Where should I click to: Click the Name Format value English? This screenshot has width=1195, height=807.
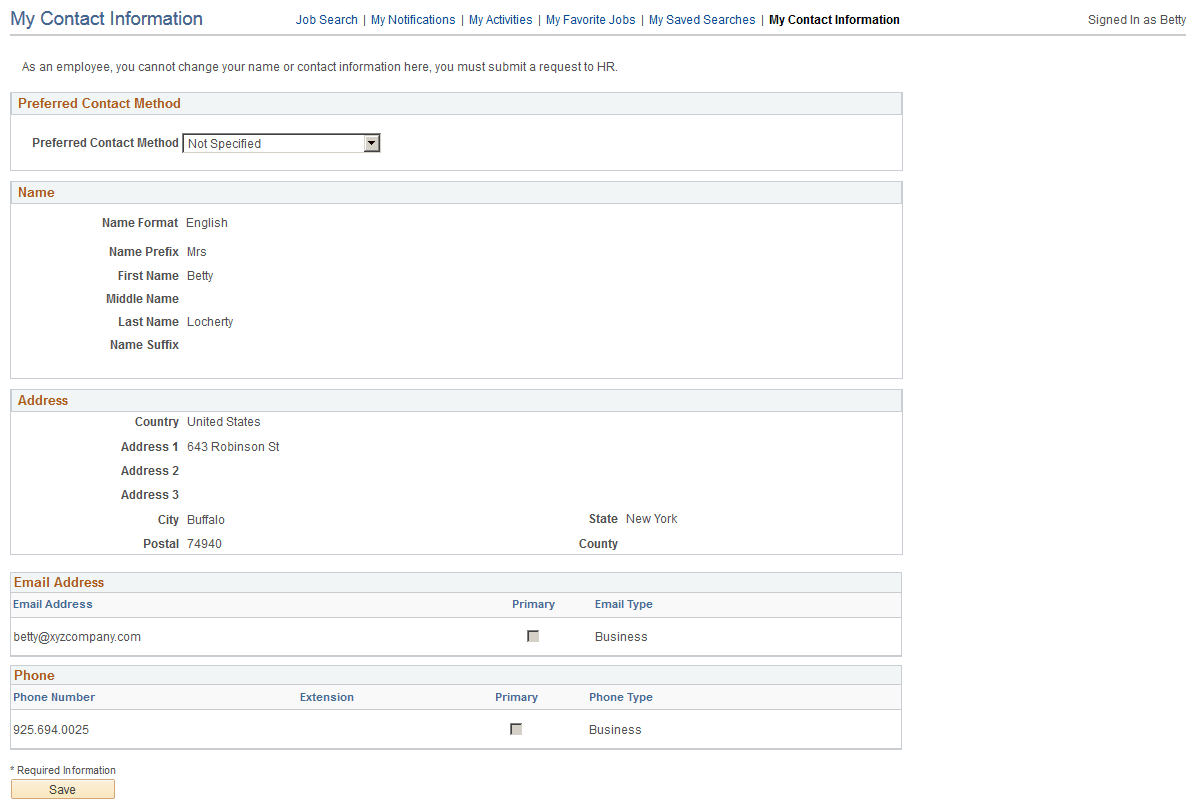click(x=207, y=223)
